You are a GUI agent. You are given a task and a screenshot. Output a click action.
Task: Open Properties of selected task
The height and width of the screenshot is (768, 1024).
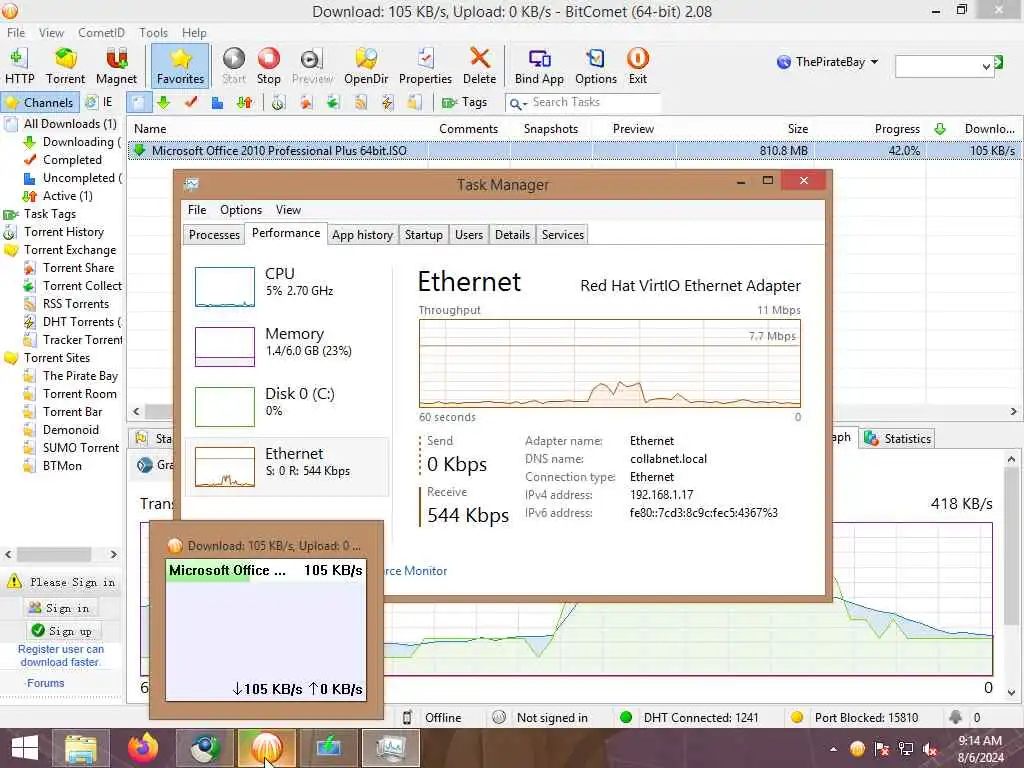tap(425, 66)
